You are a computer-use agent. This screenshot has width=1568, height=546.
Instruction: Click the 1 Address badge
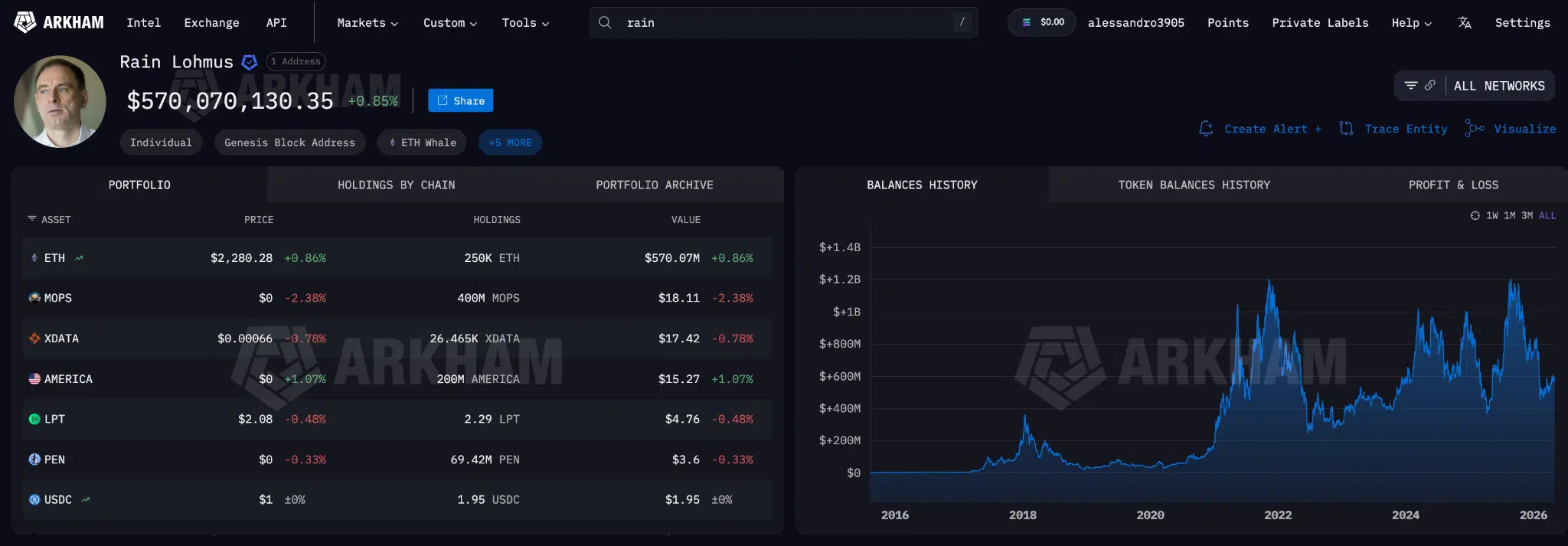[x=296, y=61]
